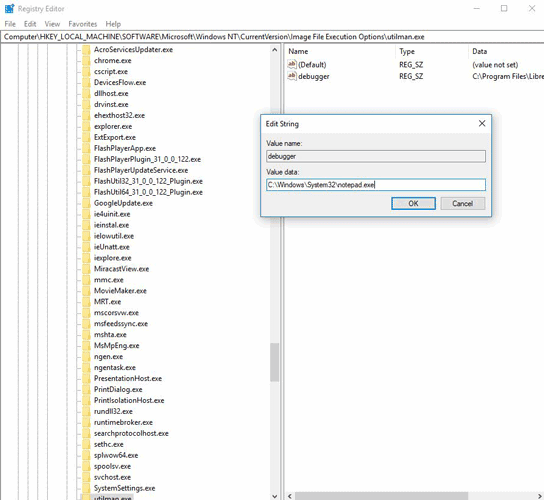Click the tree pane vertical scrollbar thumb
The image size is (544, 500).
(275, 362)
